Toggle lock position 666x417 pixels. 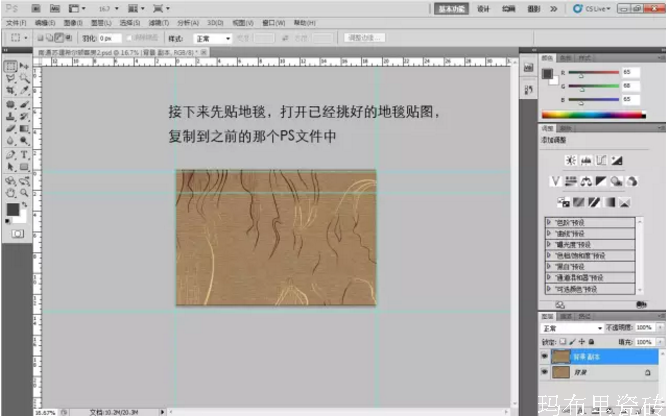click(582, 342)
